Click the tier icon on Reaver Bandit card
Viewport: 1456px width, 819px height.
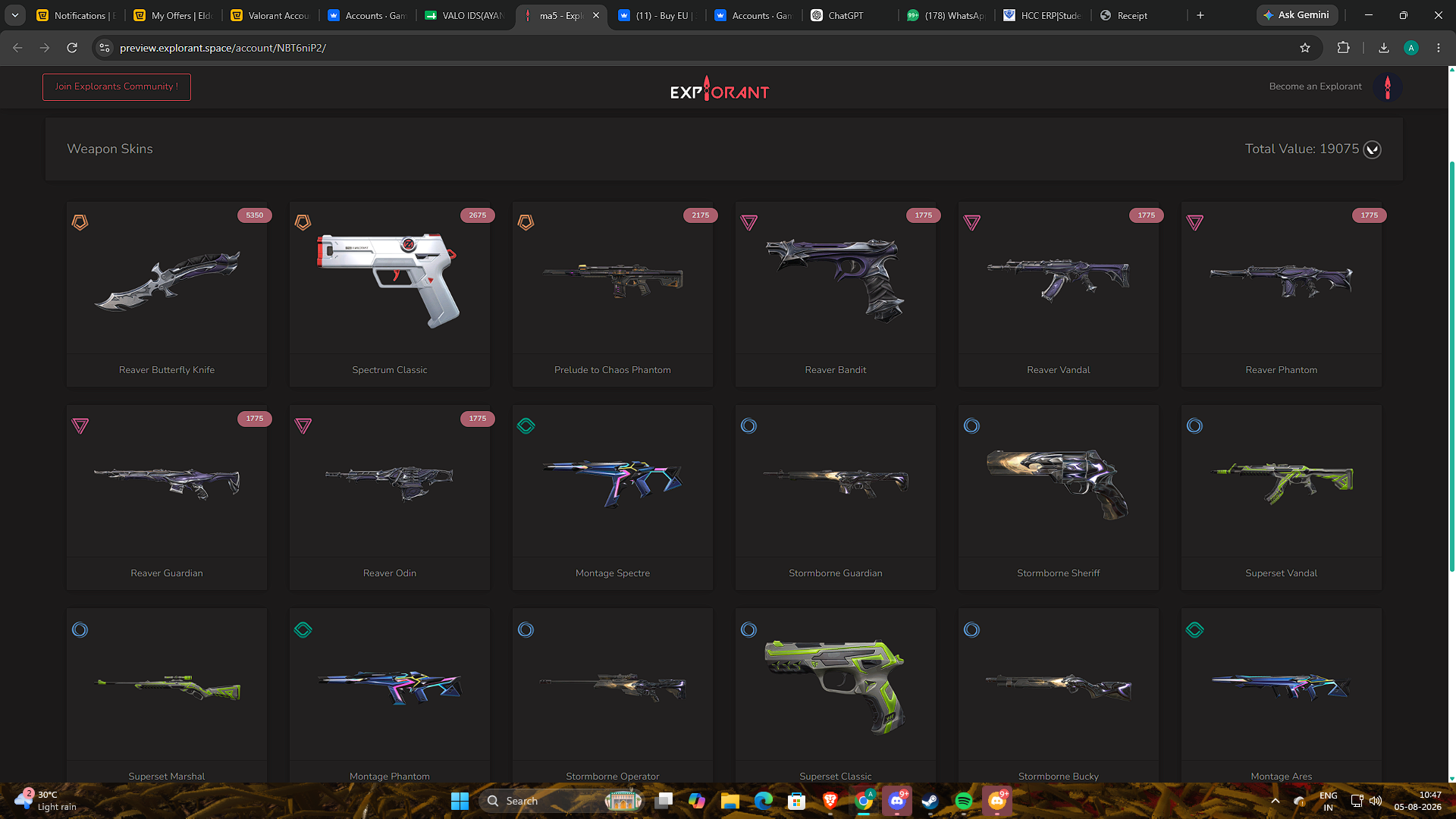point(748,222)
